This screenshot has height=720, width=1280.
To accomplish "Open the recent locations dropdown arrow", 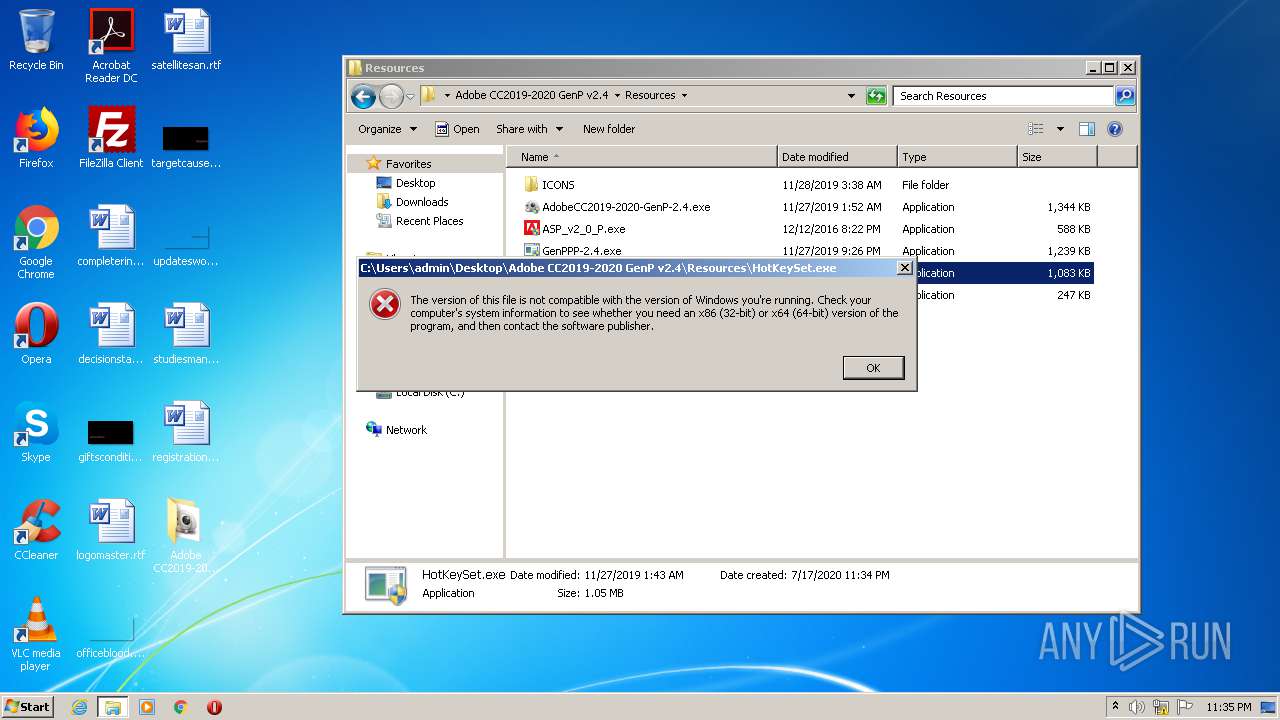I will pos(410,96).
